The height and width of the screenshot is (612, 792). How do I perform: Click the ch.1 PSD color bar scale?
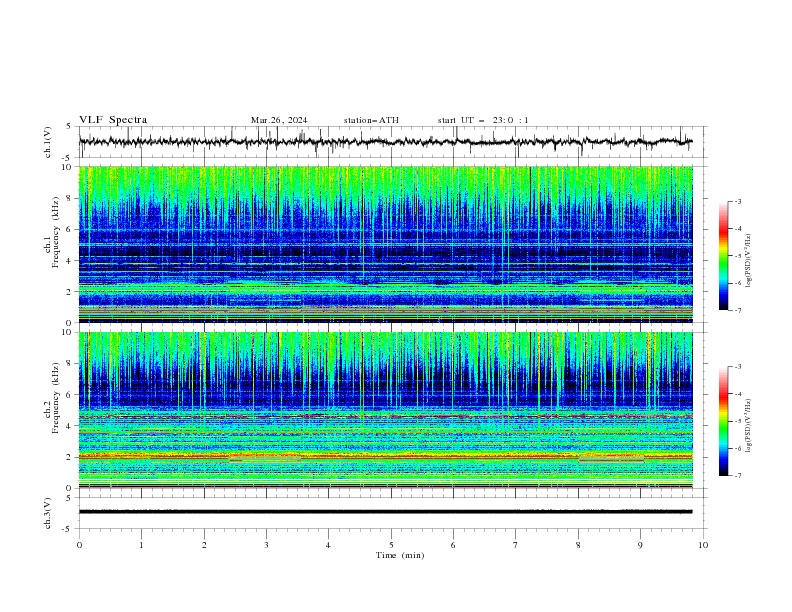point(723,256)
